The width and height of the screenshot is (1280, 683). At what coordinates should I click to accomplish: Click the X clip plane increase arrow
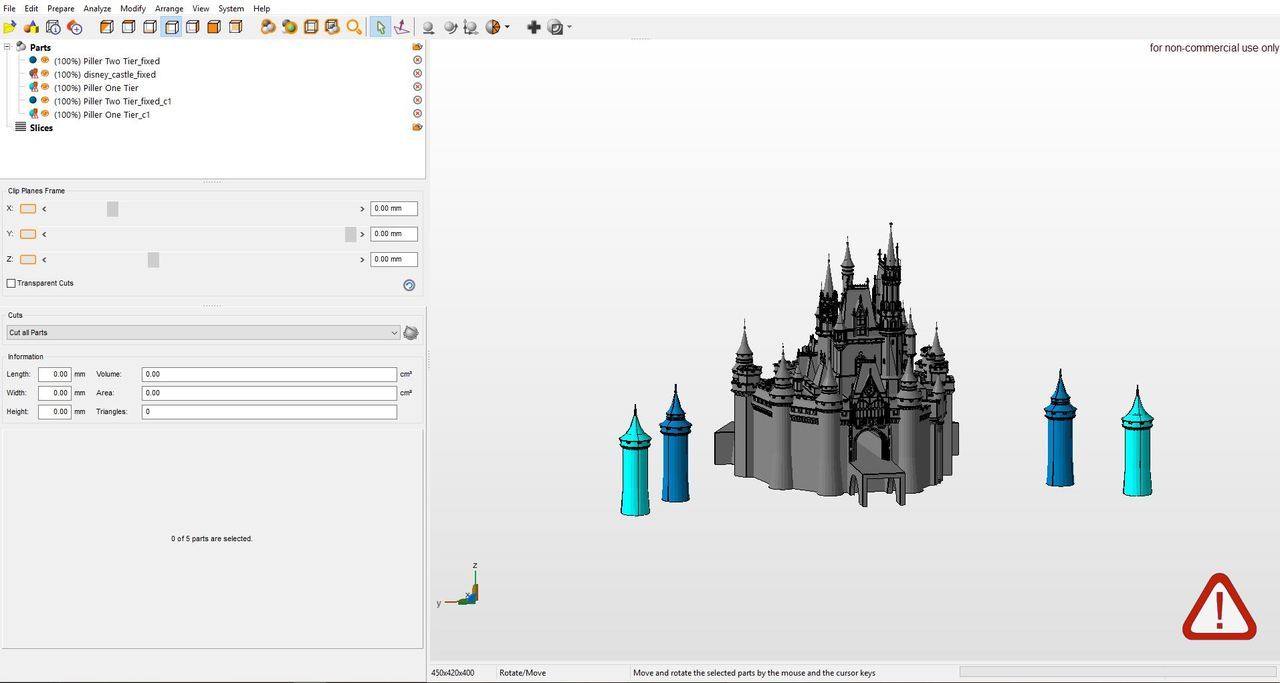362,209
